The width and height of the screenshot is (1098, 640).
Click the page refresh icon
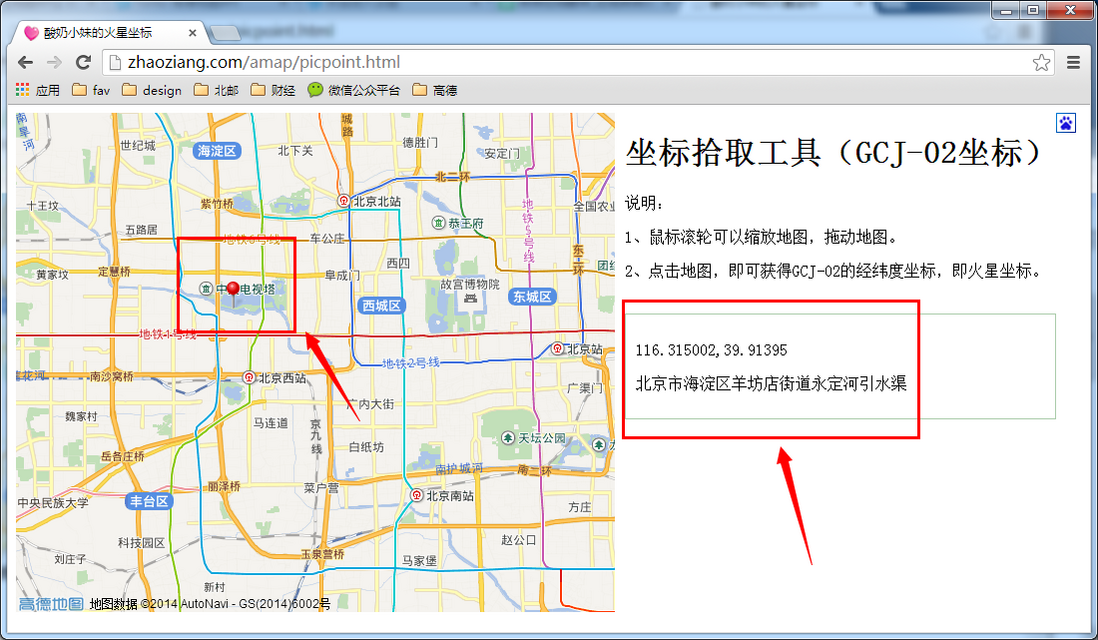(83, 62)
